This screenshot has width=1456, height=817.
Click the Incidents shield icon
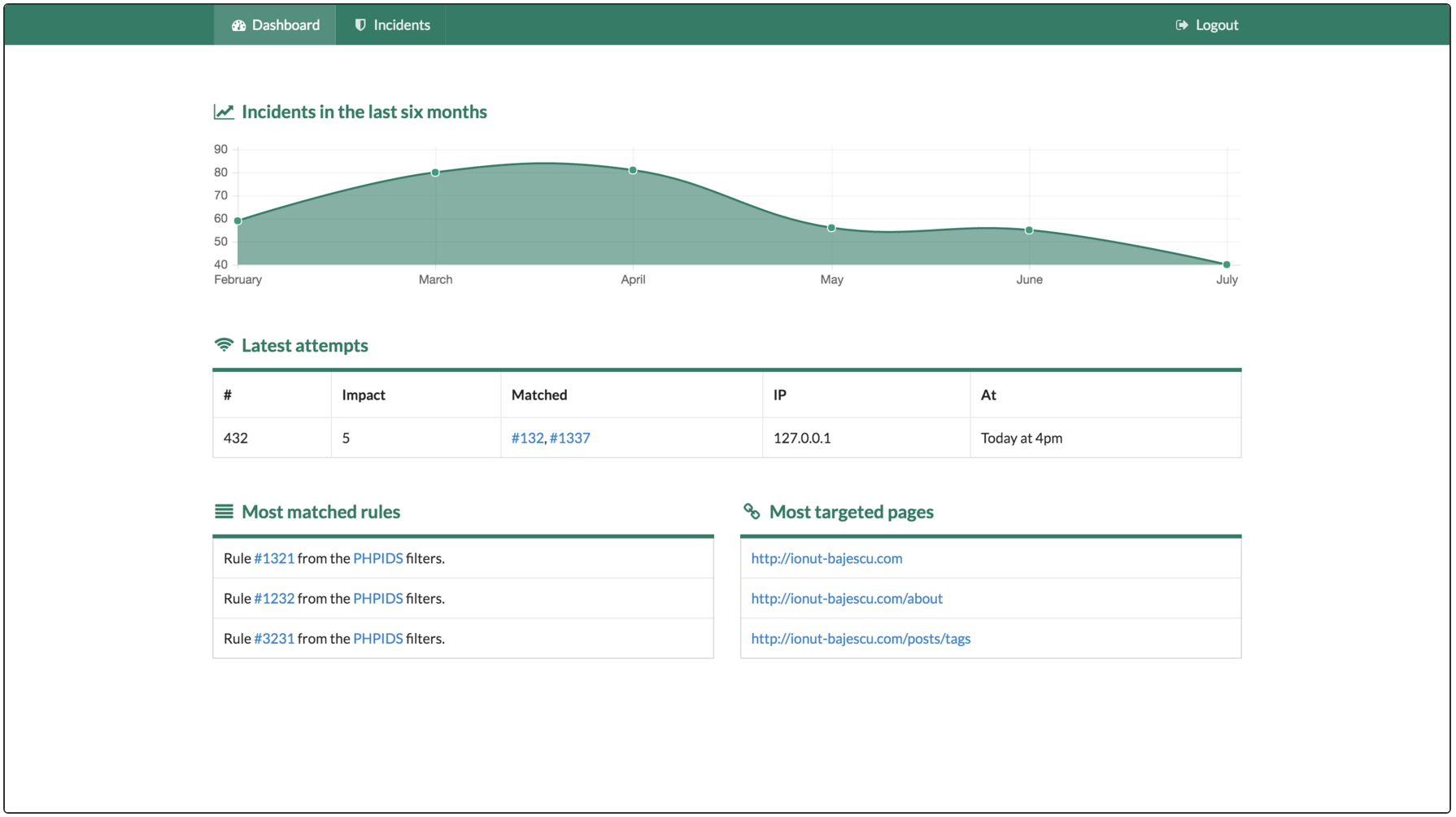click(x=360, y=25)
